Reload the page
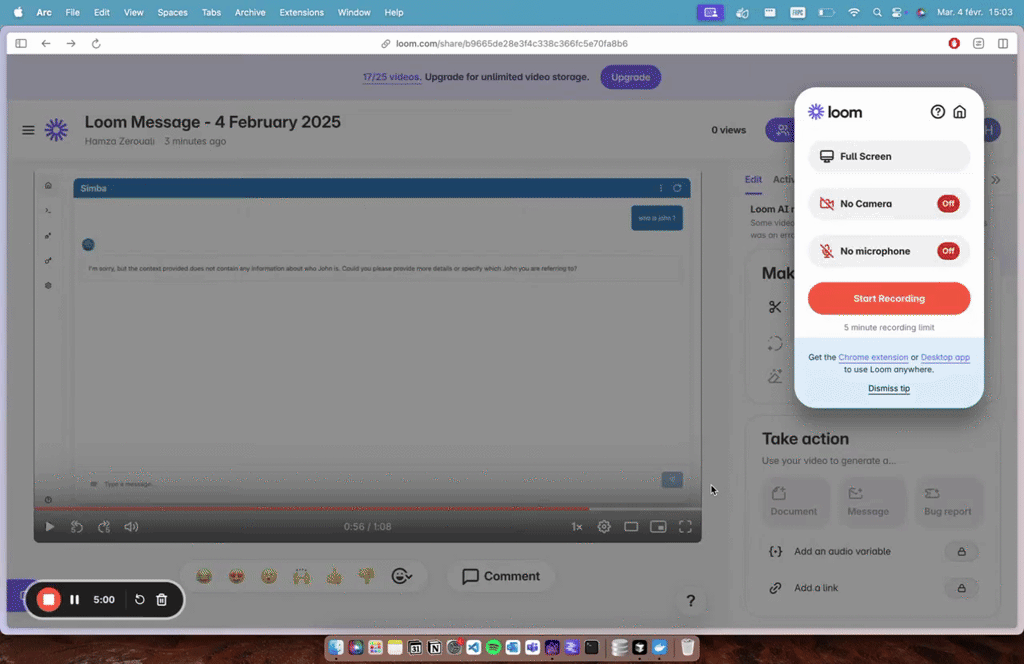 pyautogui.click(x=96, y=43)
